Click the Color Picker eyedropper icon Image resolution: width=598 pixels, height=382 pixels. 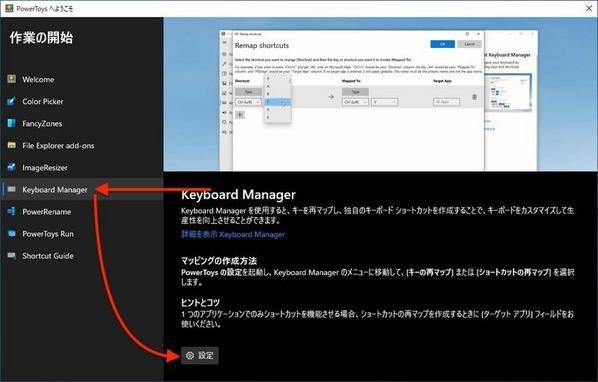(x=12, y=101)
